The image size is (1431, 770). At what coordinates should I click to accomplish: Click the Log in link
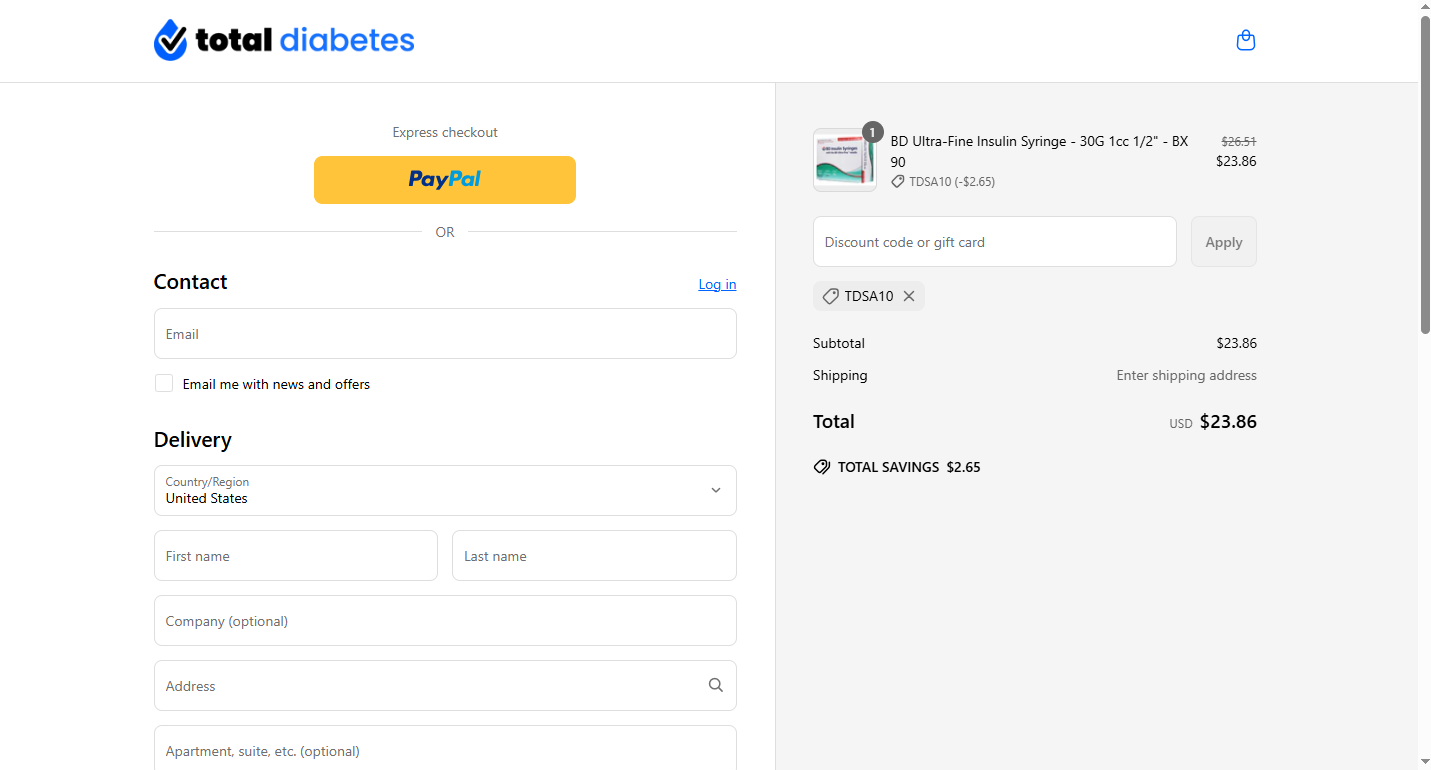pyautogui.click(x=717, y=285)
